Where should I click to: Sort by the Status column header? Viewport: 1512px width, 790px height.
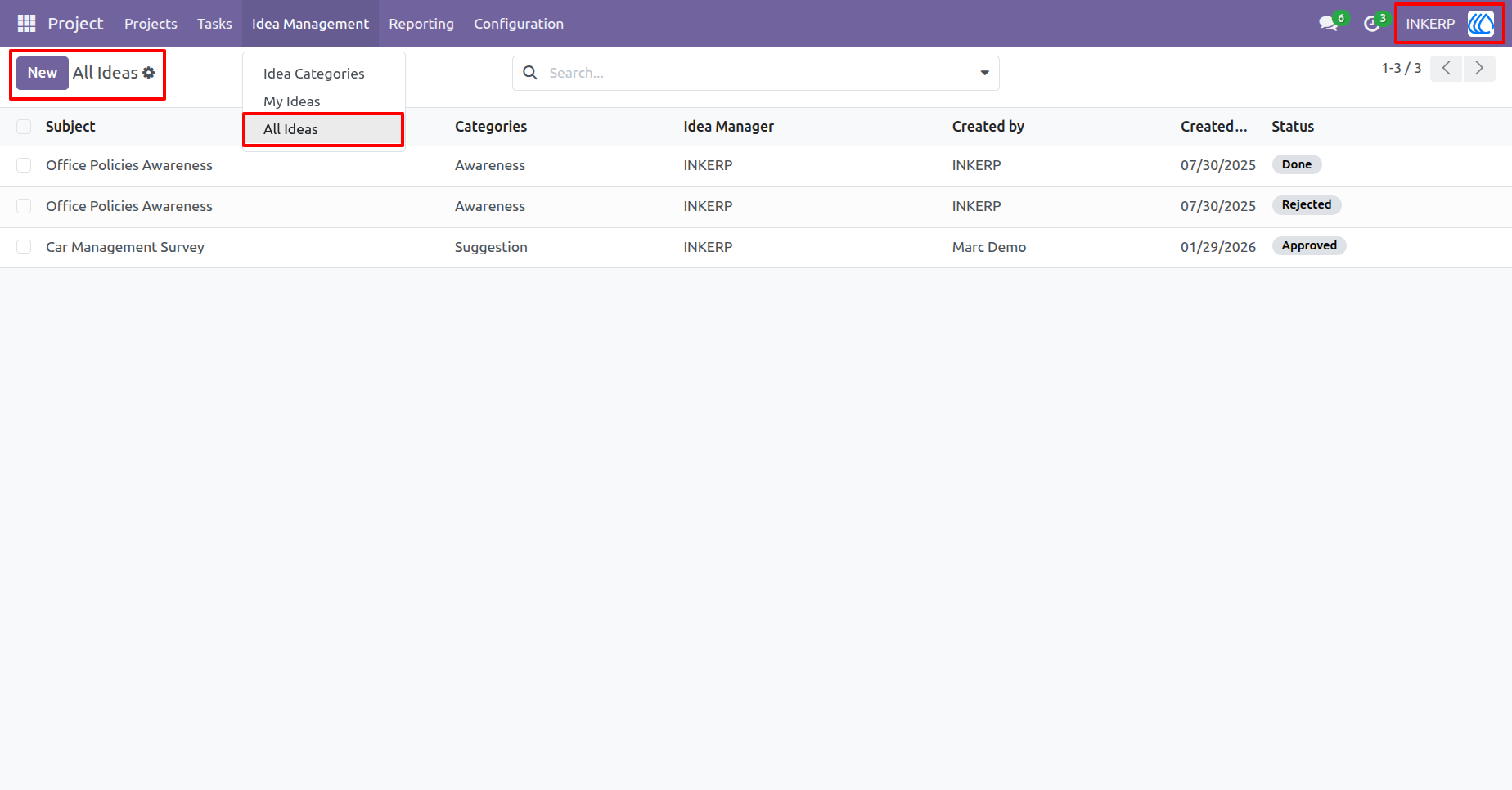pyautogui.click(x=1293, y=127)
